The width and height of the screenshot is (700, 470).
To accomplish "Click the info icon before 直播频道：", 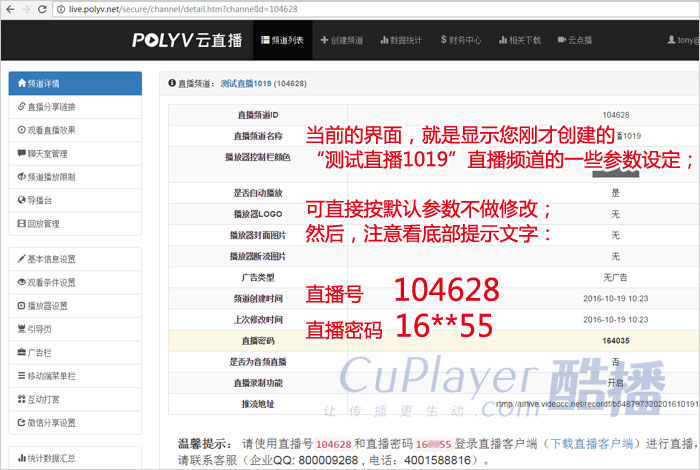I will point(172,83).
